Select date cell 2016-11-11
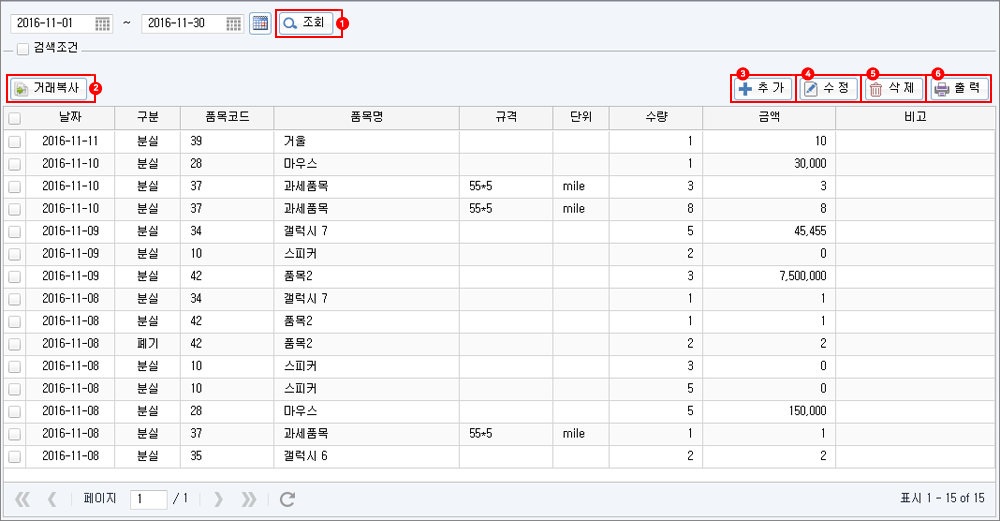1000x521 pixels. point(70,141)
